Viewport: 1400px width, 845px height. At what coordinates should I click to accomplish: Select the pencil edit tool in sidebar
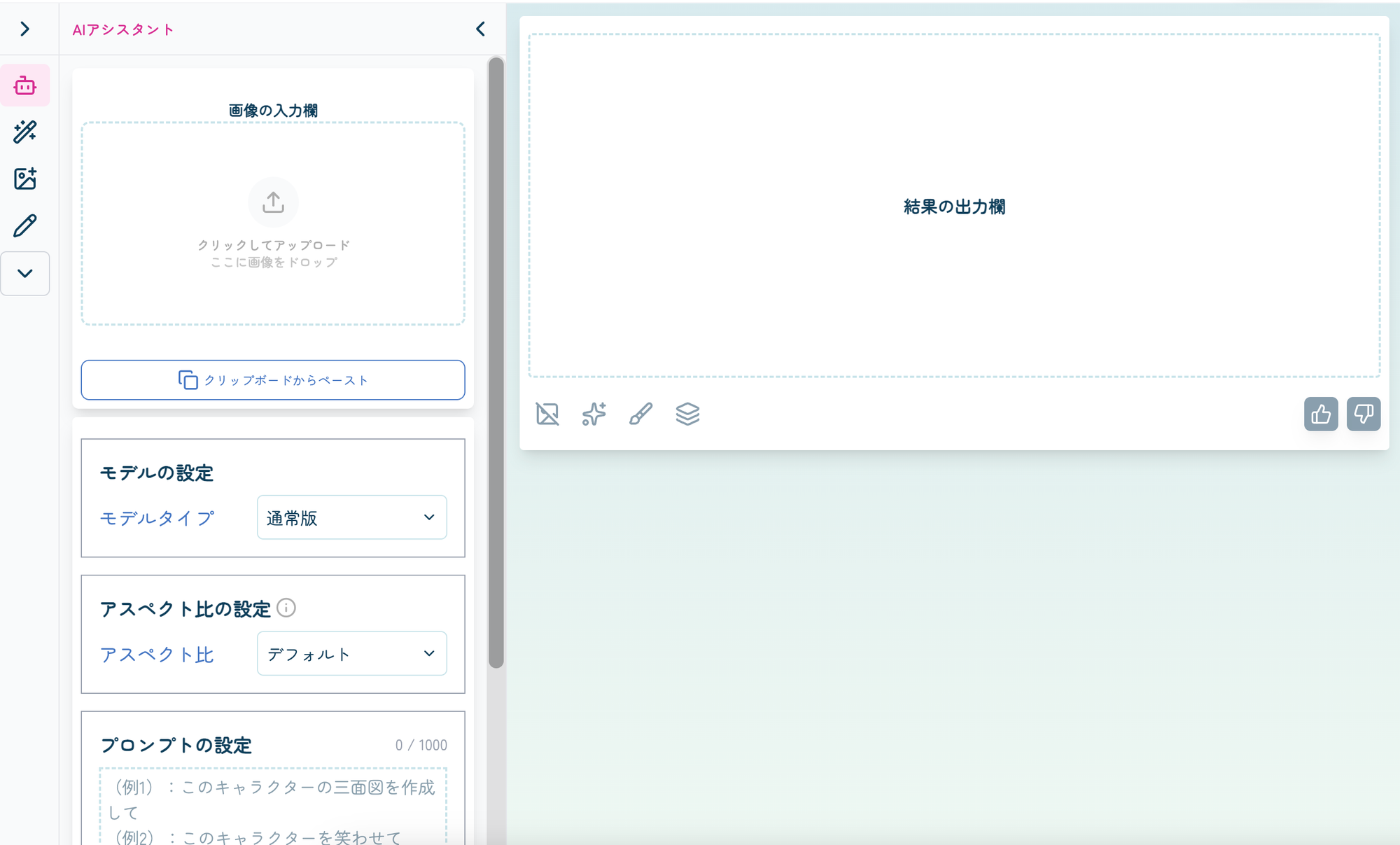pyautogui.click(x=25, y=225)
